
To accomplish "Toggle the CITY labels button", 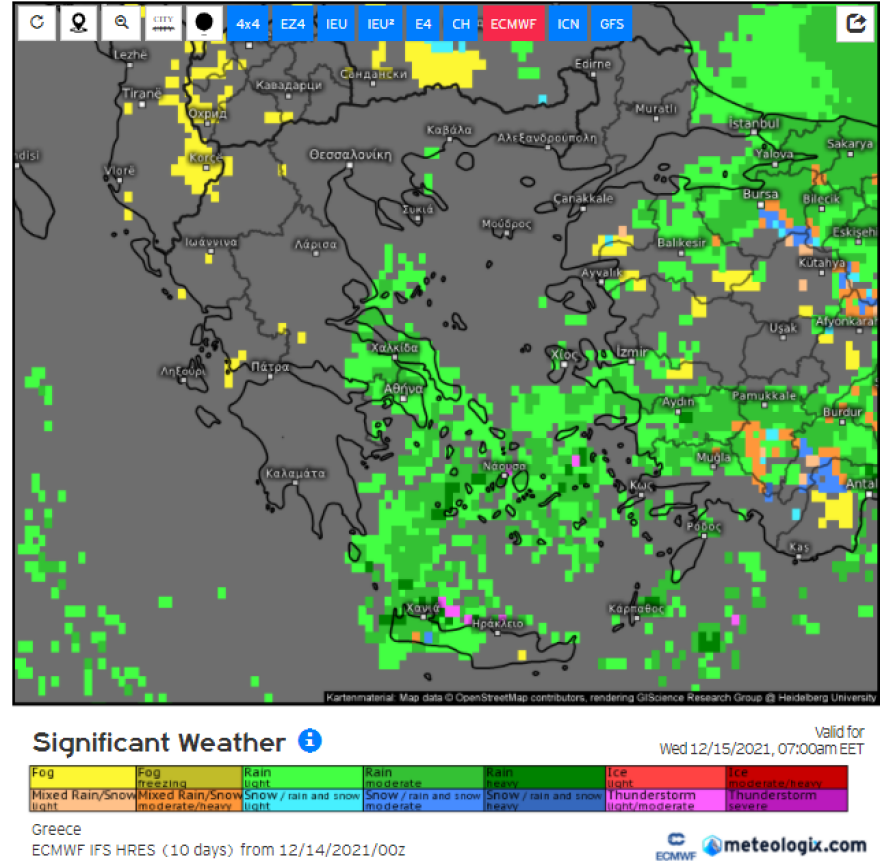I will (163, 24).
